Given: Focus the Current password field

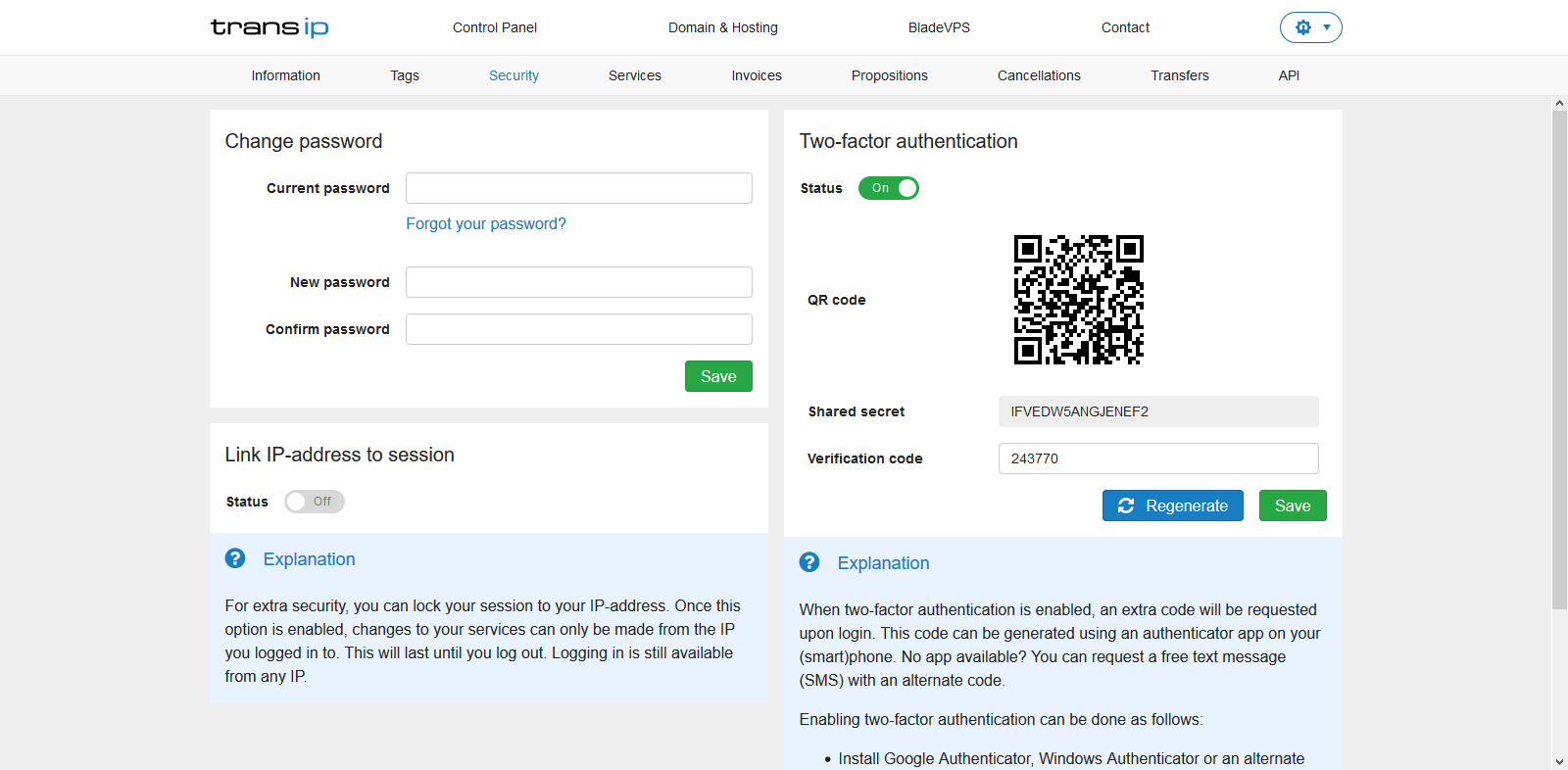Looking at the screenshot, I should pos(579,188).
